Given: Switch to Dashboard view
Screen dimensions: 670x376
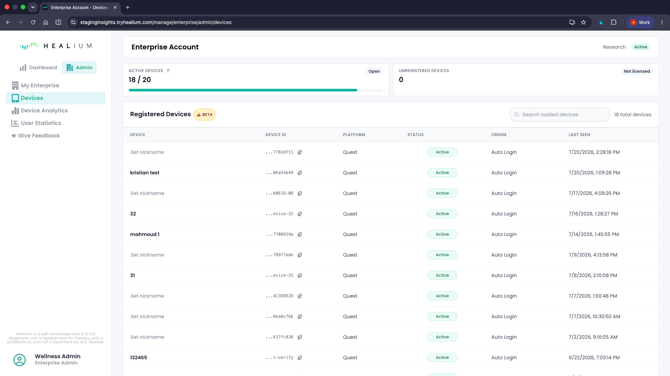Looking at the screenshot, I should (38, 68).
